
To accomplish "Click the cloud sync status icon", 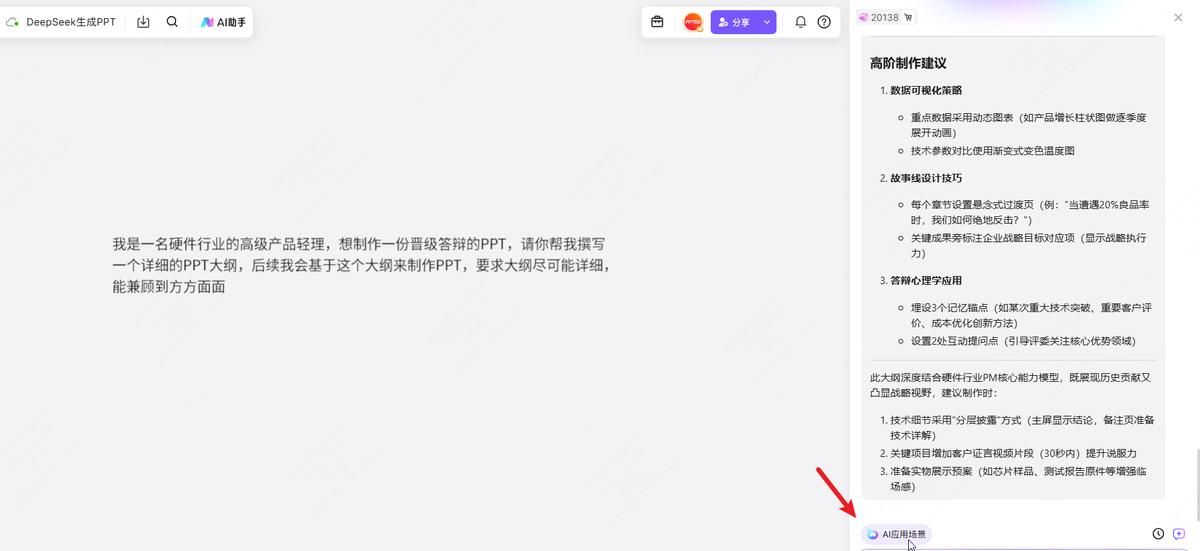I will point(13,22).
